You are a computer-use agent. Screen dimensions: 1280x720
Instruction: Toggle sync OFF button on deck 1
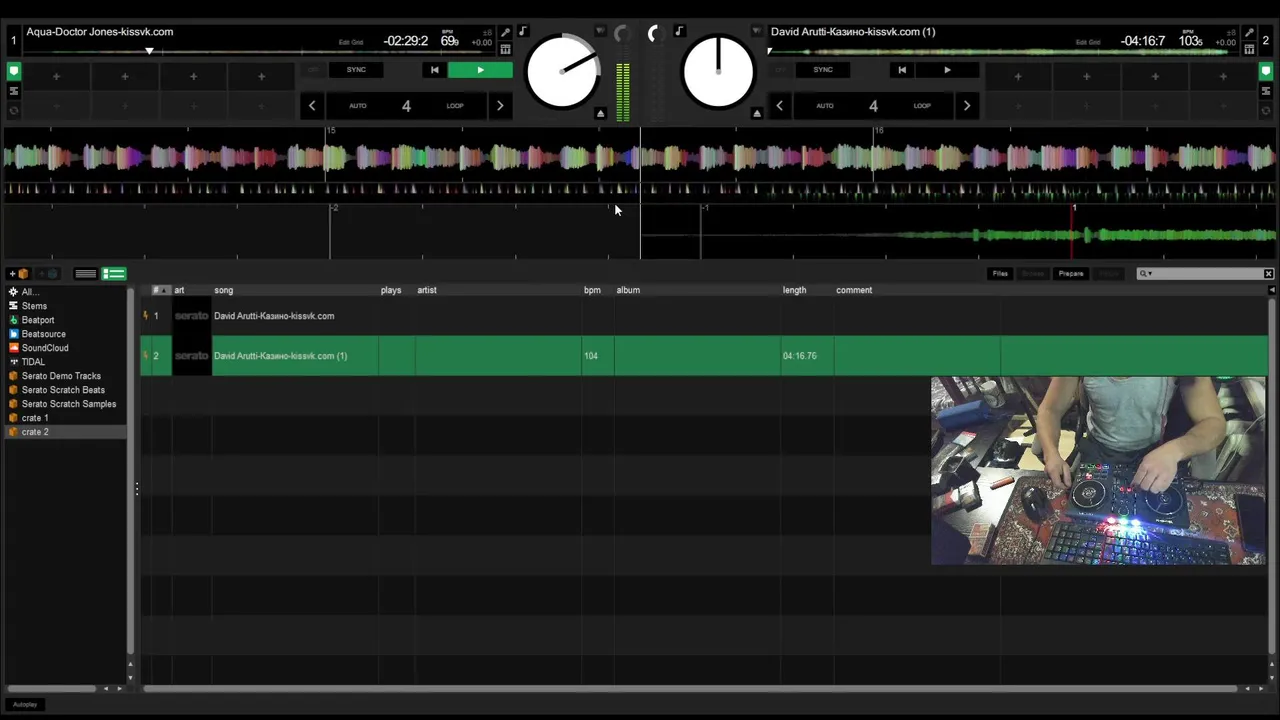coord(313,70)
